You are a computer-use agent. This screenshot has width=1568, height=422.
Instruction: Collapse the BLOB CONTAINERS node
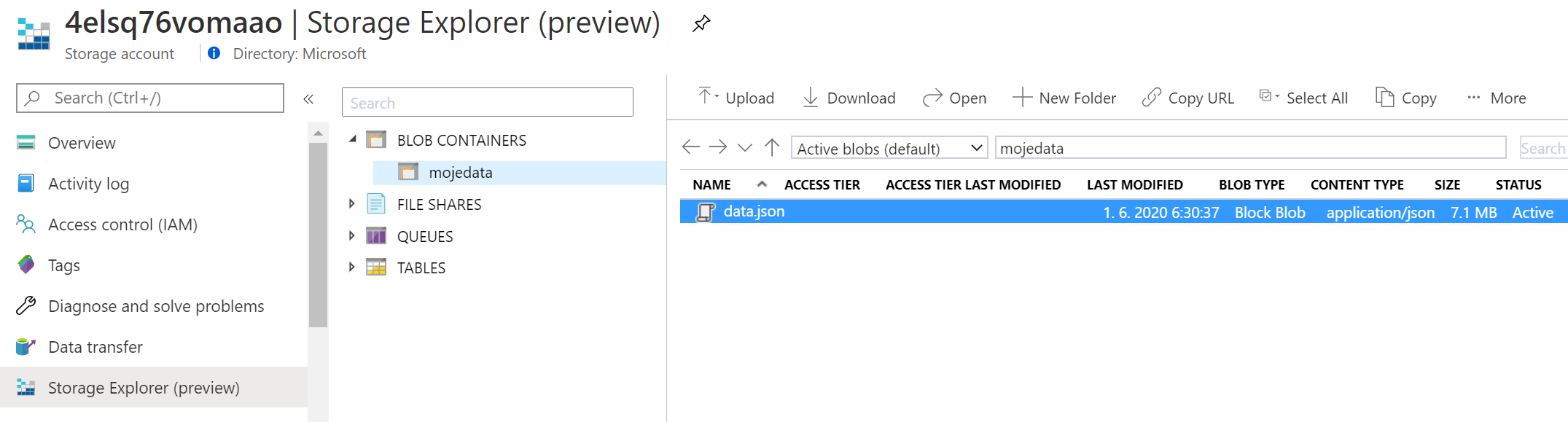point(352,138)
